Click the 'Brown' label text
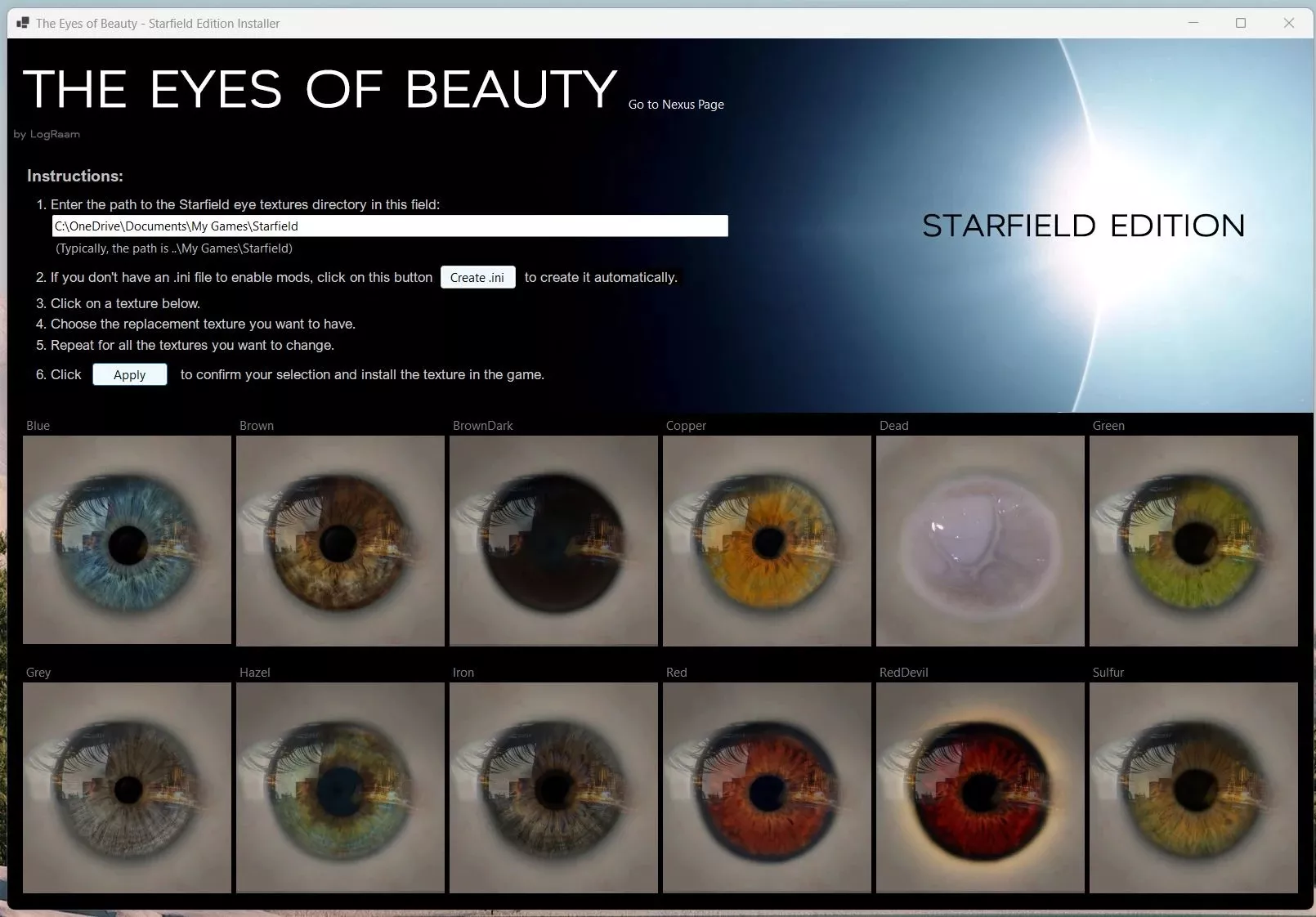Screen dimensions: 1316x917 (x=257, y=426)
